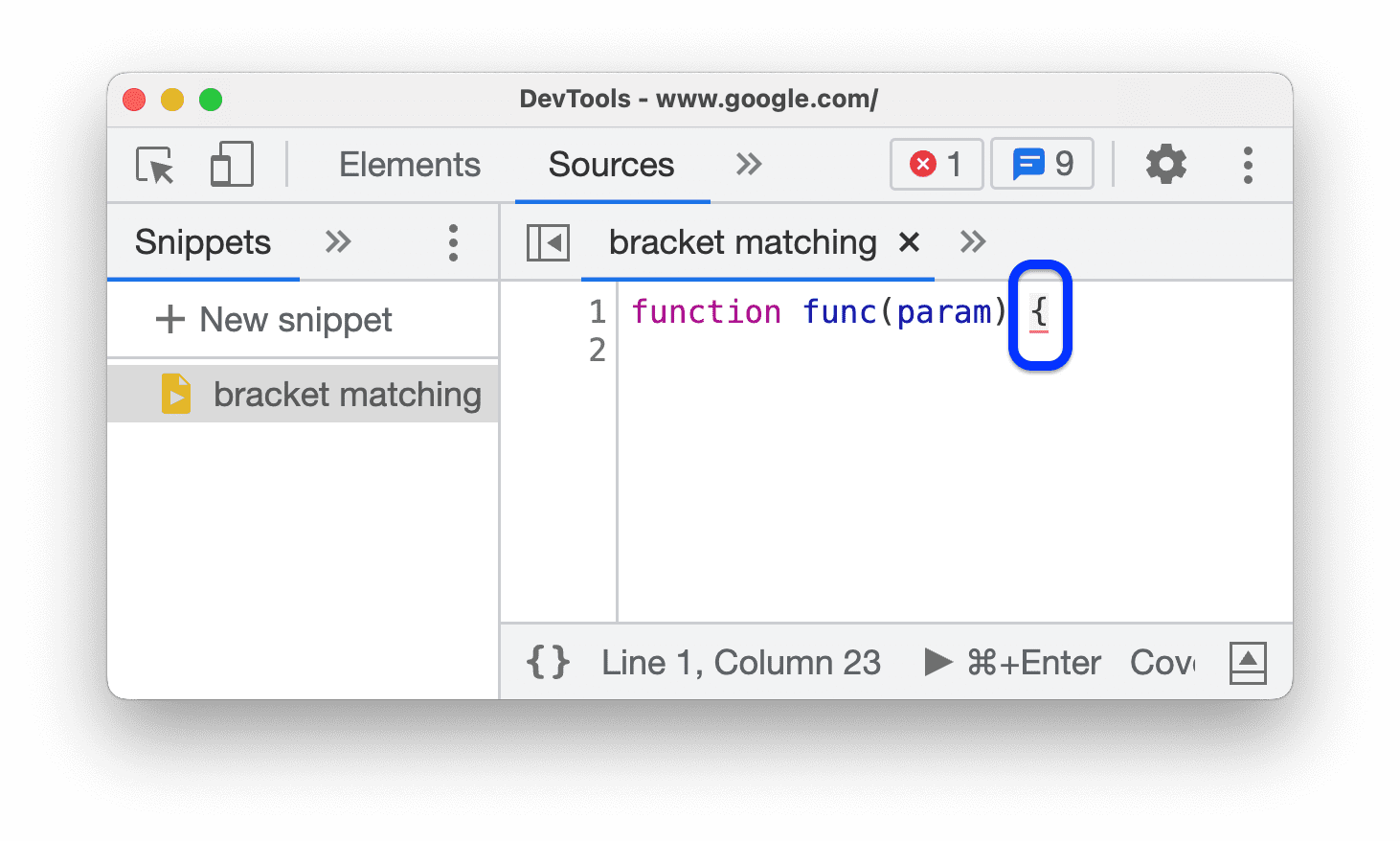Open DevTools settings gear
The width and height of the screenshot is (1400, 841).
click(1166, 164)
